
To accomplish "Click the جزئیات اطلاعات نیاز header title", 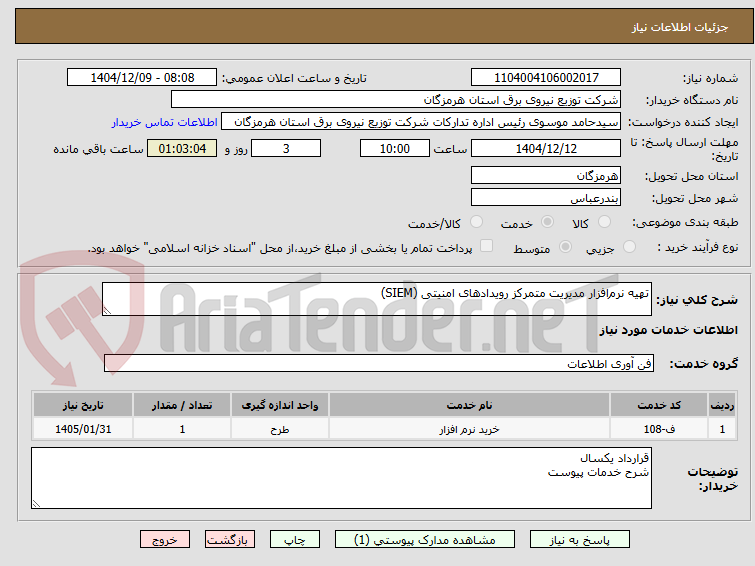I will click(680, 27).
